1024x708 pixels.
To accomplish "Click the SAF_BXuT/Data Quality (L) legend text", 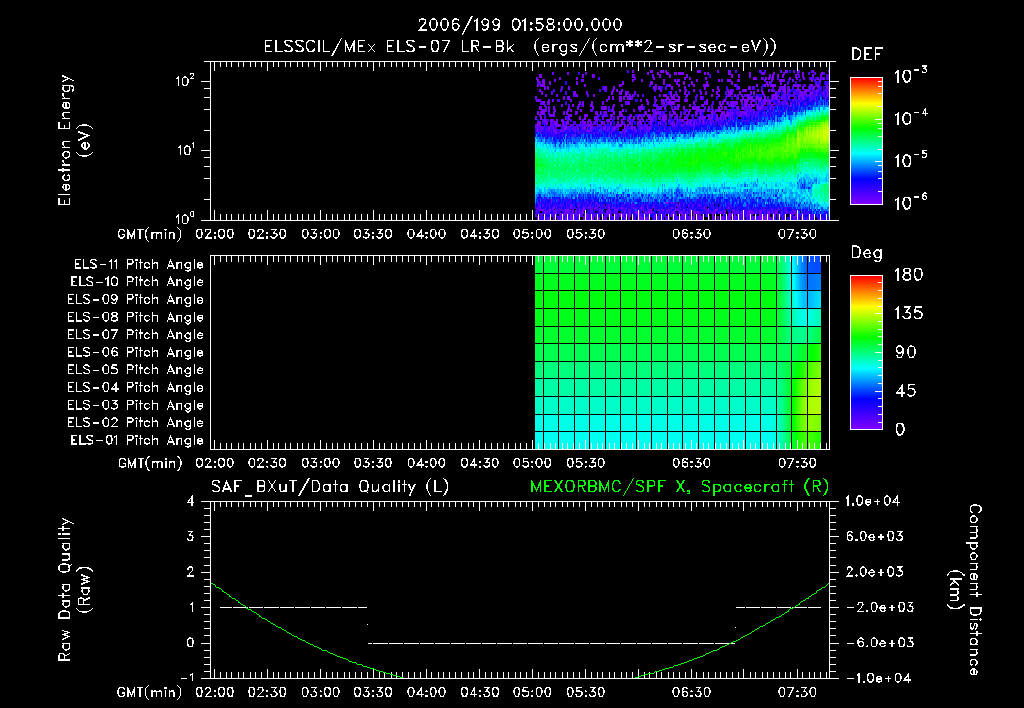I will pyautogui.click(x=330, y=487).
